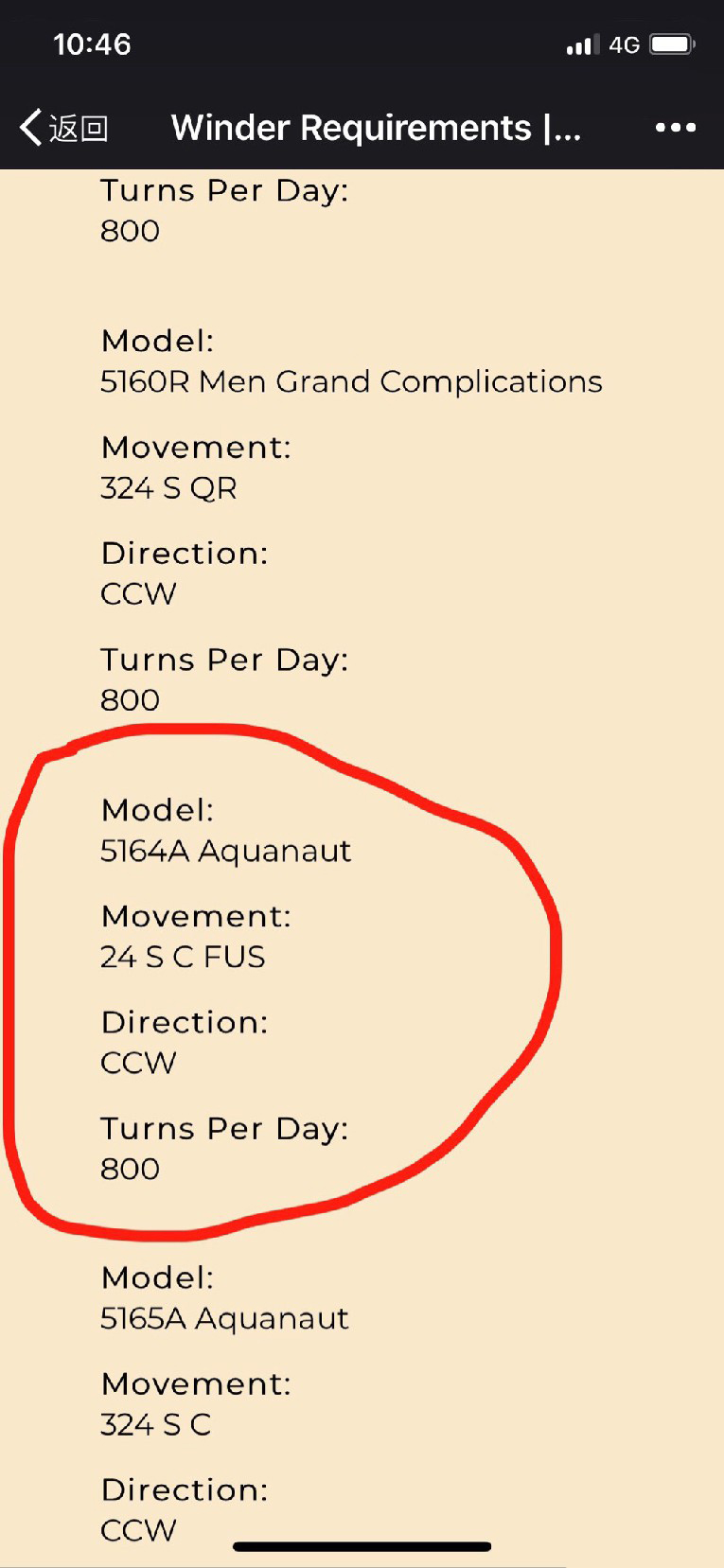Viewport: 724px width, 1568px height.
Task: Select the 5164A Aquanaut model text
Action: point(225,851)
